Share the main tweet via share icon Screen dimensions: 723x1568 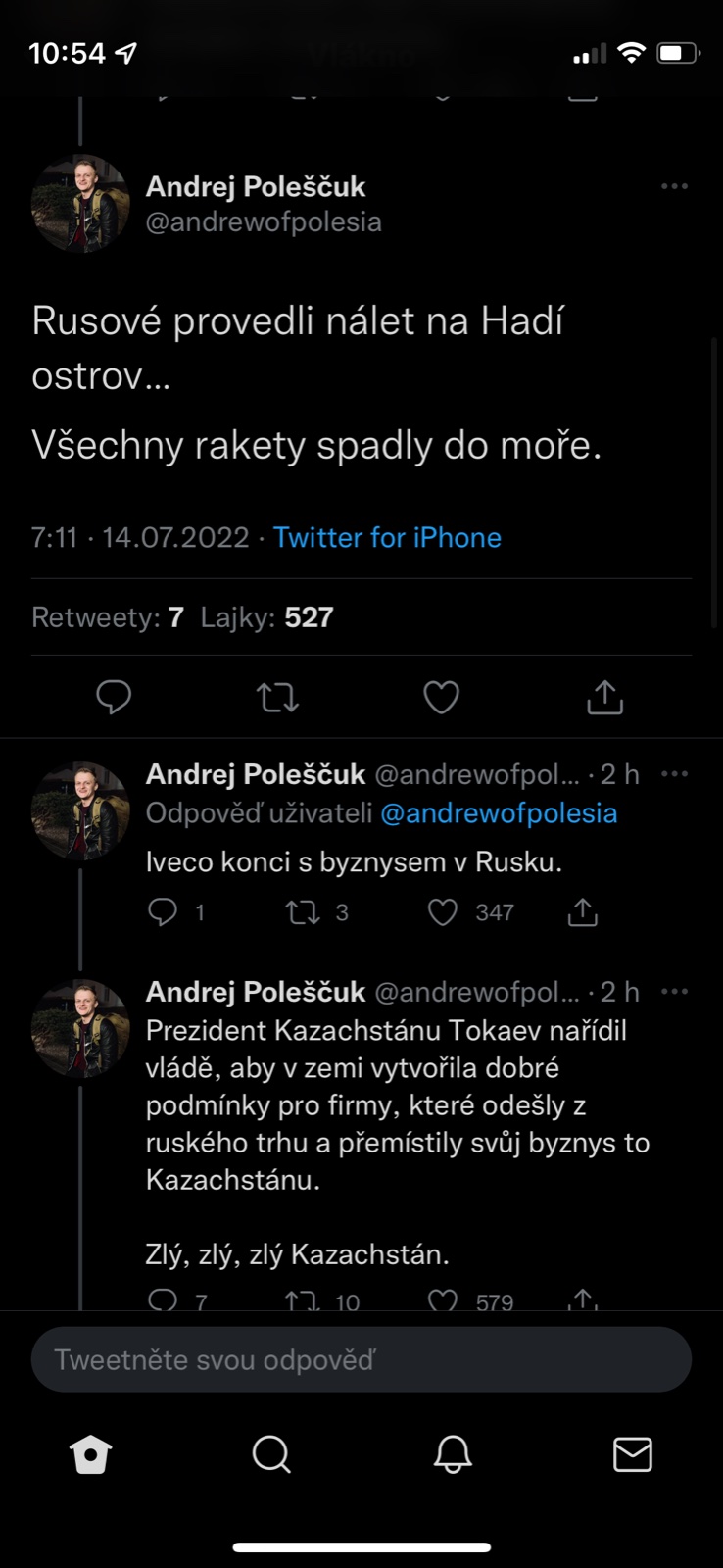point(604,697)
